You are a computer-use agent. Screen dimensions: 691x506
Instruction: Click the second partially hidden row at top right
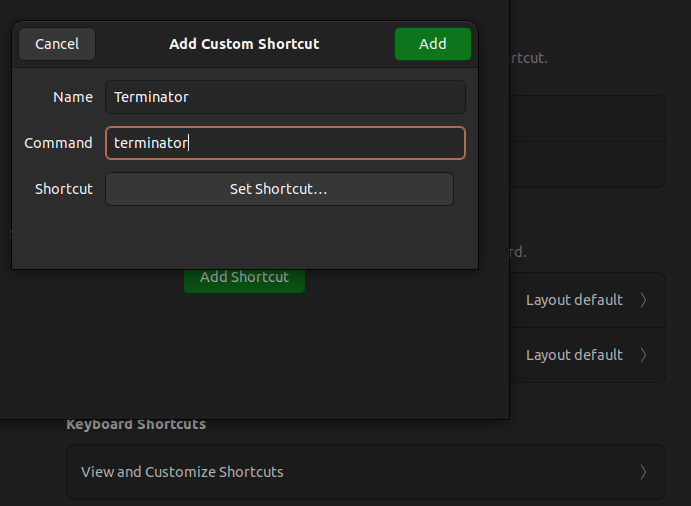(587, 165)
